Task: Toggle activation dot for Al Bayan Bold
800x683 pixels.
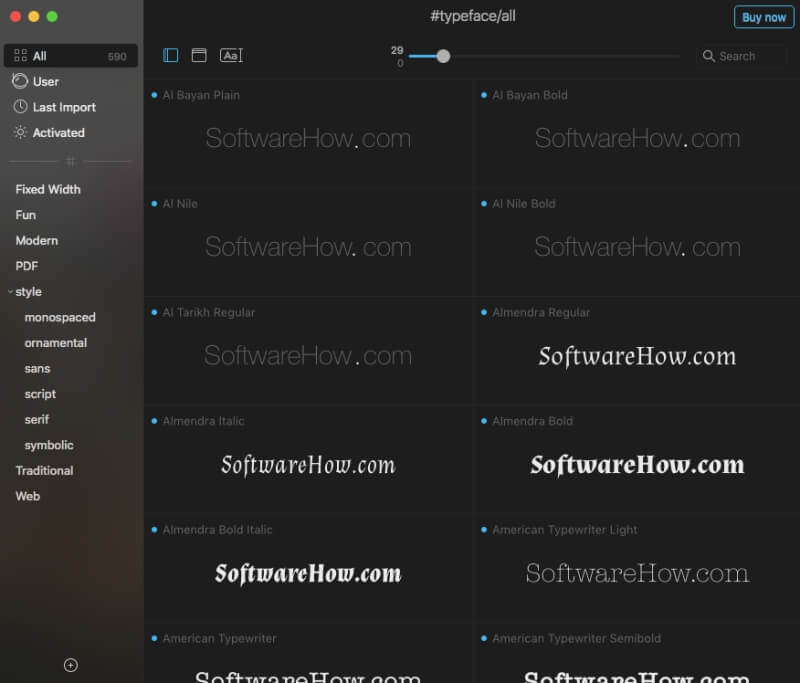Action: [484, 95]
